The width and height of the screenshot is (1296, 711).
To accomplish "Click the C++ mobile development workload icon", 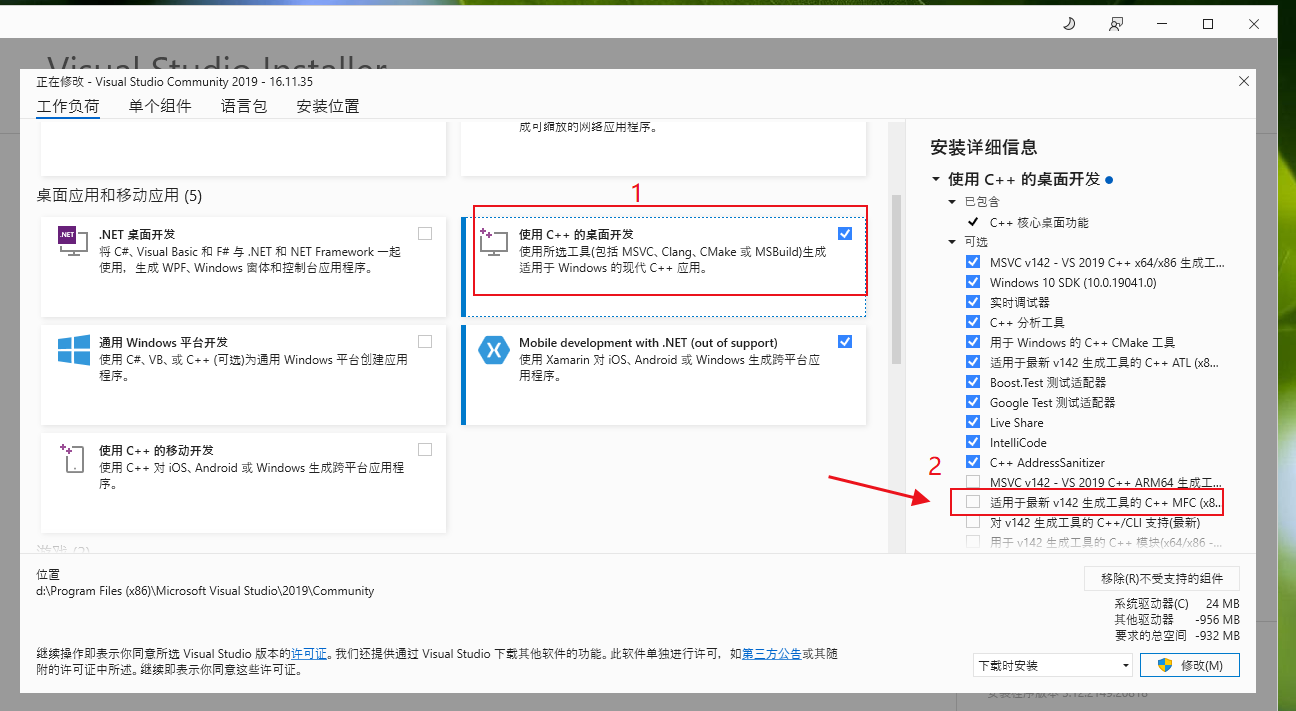I will 73,458.
